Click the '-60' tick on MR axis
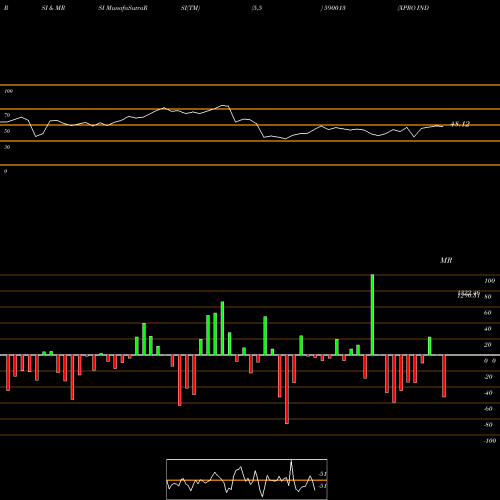The image size is (500, 500). (488, 409)
